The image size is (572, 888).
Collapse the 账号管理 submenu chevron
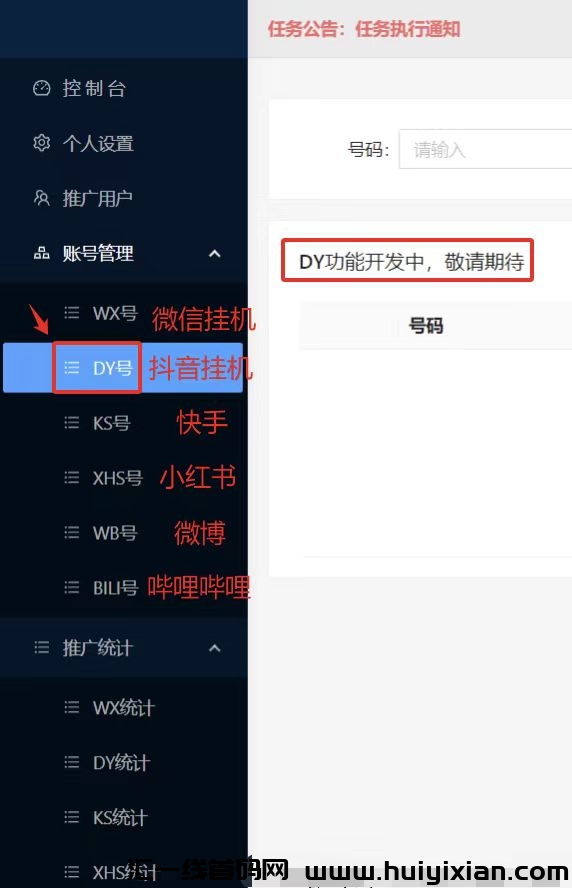pos(215,253)
